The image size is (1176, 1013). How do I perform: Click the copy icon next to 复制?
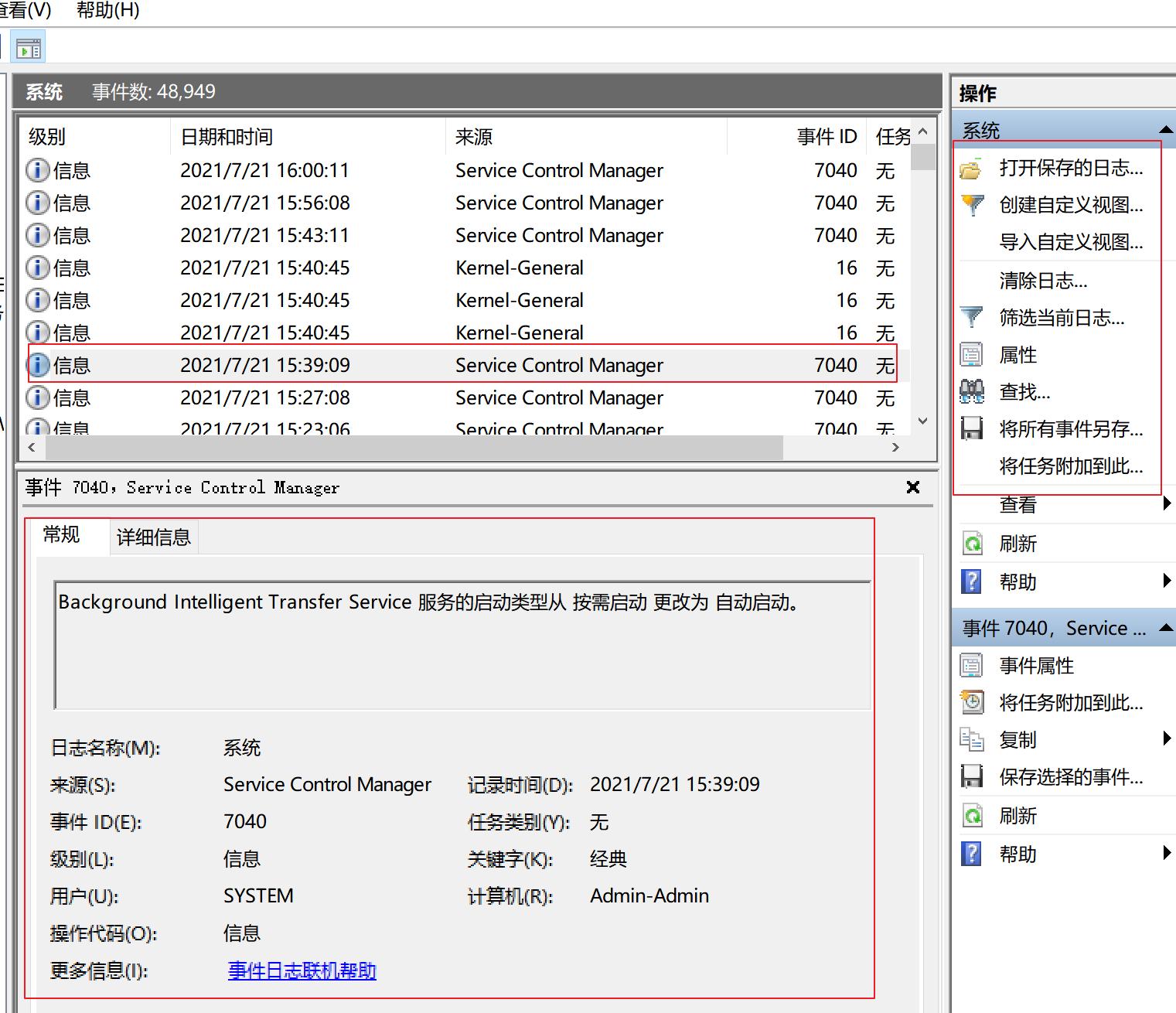click(972, 739)
